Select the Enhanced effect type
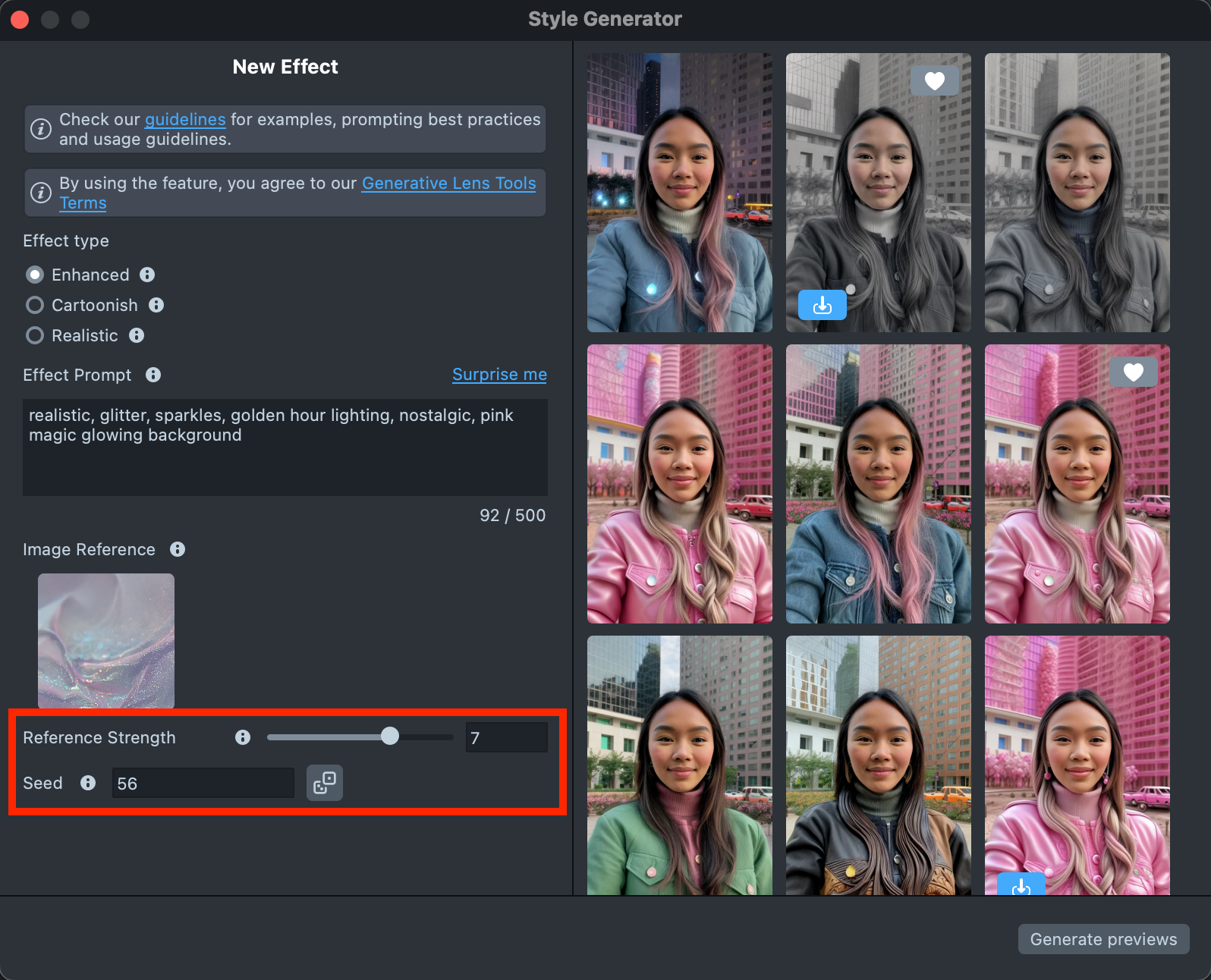The height and width of the screenshot is (980, 1211). click(x=35, y=275)
